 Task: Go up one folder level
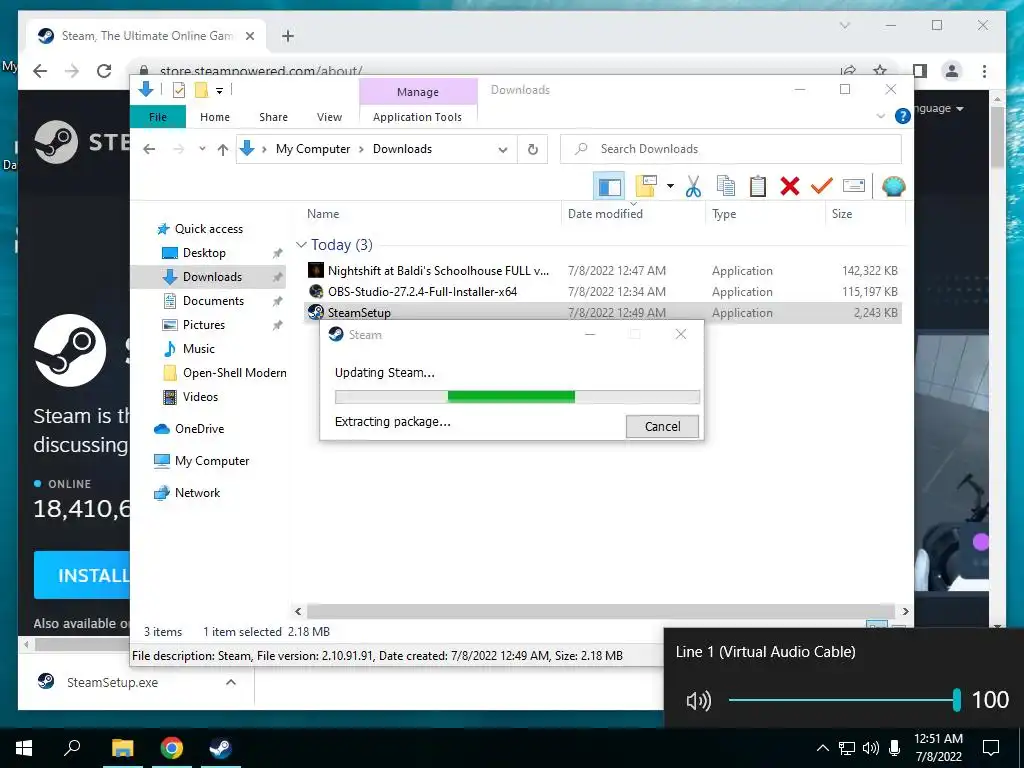click(223, 150)
